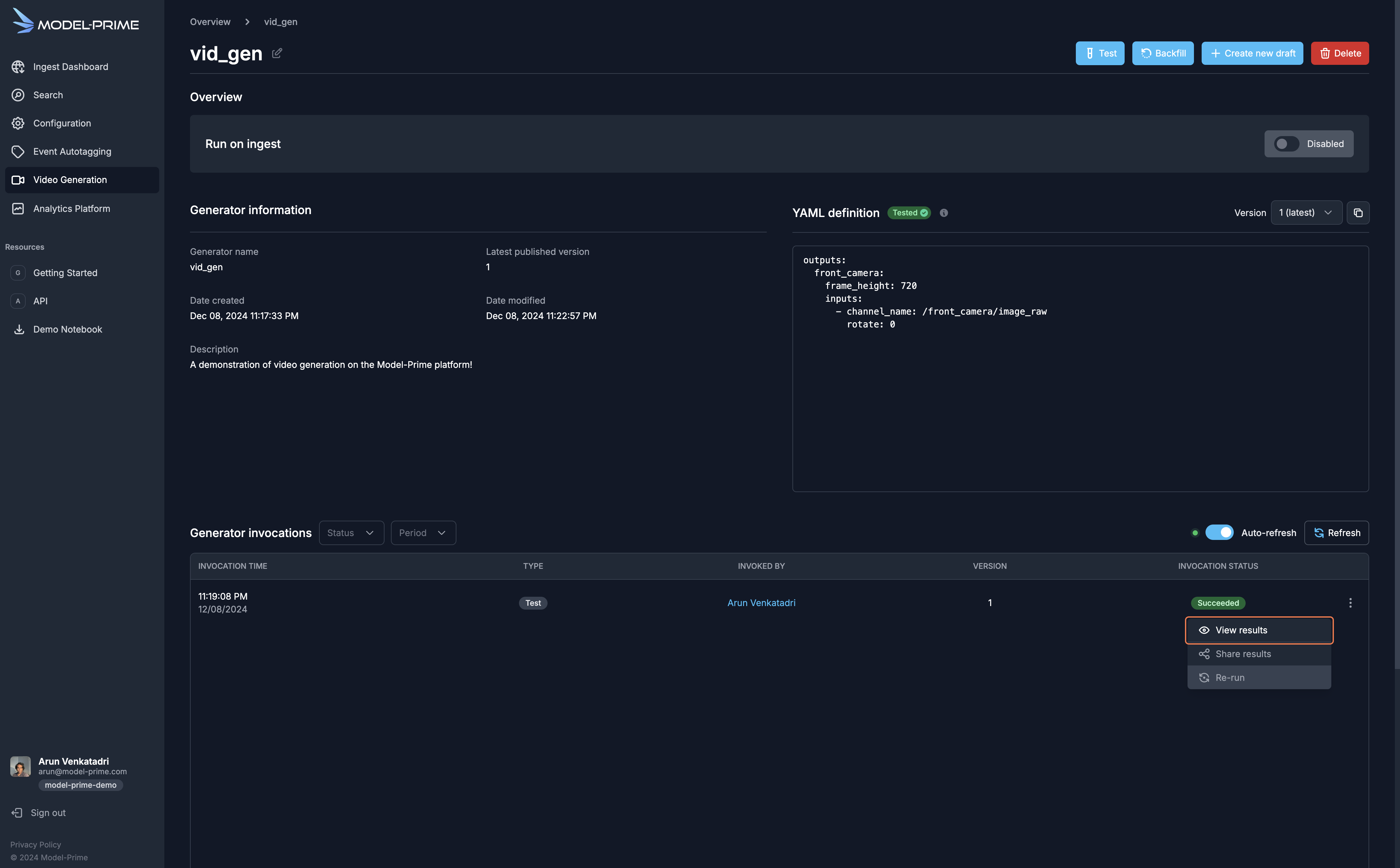Copy the YAML definition with copy icon
The height and width of the screenshot is (868, 1400).
(1358, 213)
